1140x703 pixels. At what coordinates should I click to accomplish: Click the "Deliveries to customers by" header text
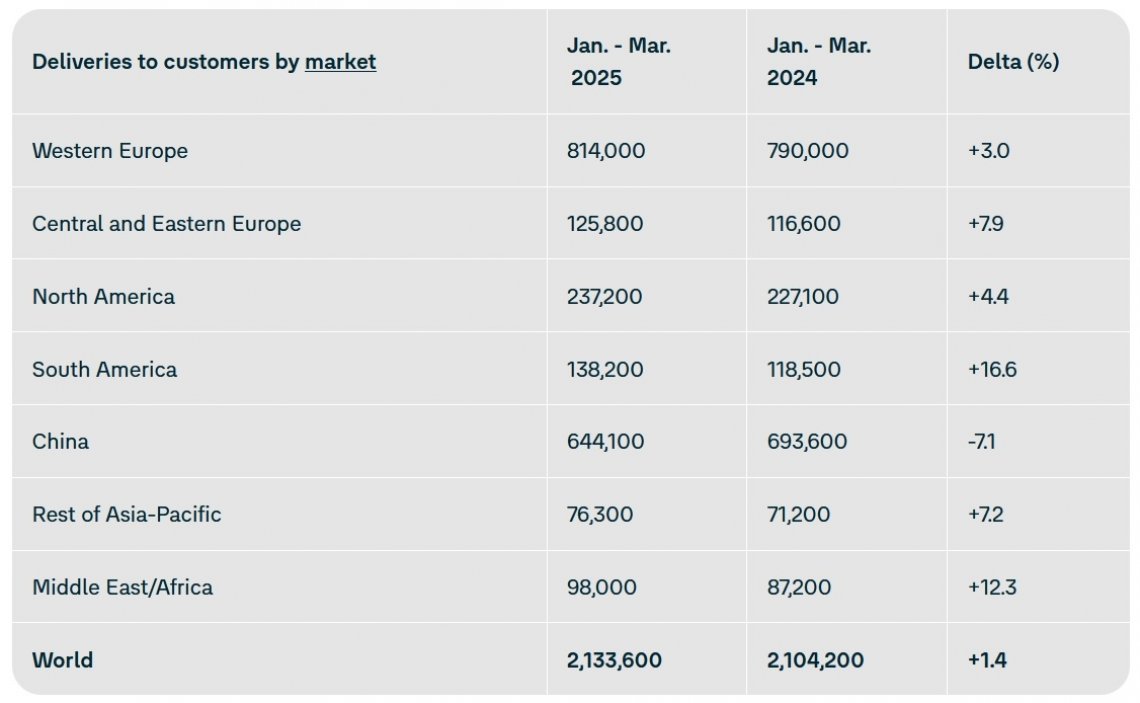(x=166, y=62)
